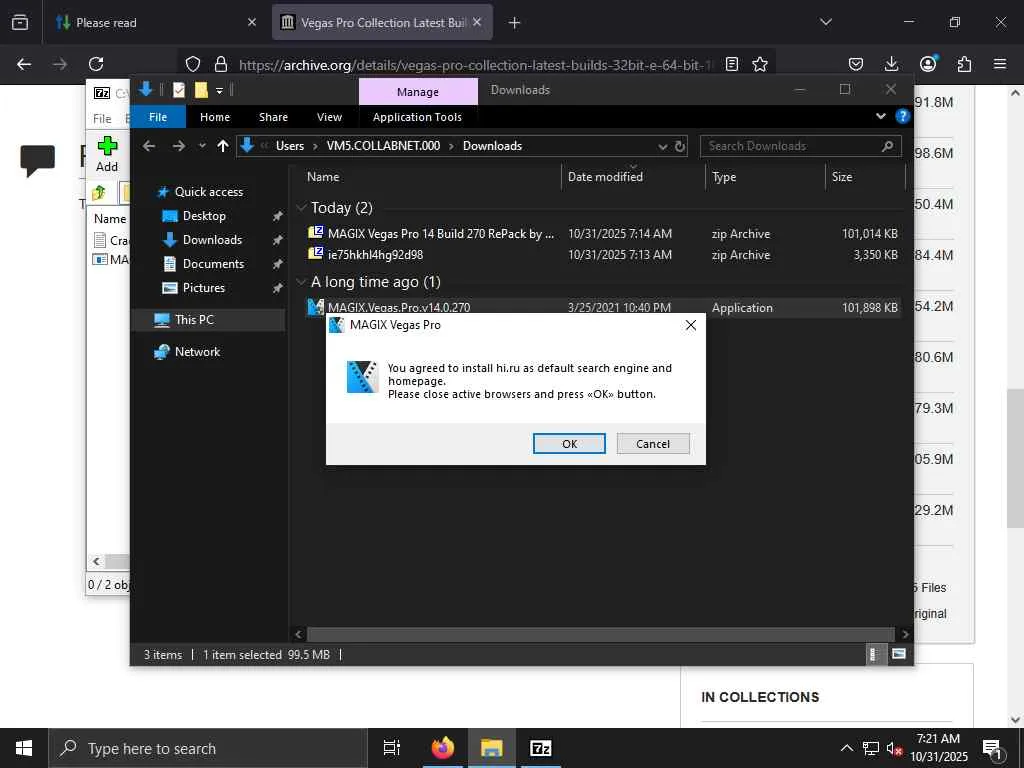Open Explorer help via the question mark icon
The width and height of the screenshot is (1024, 768).
coord(903,116)
